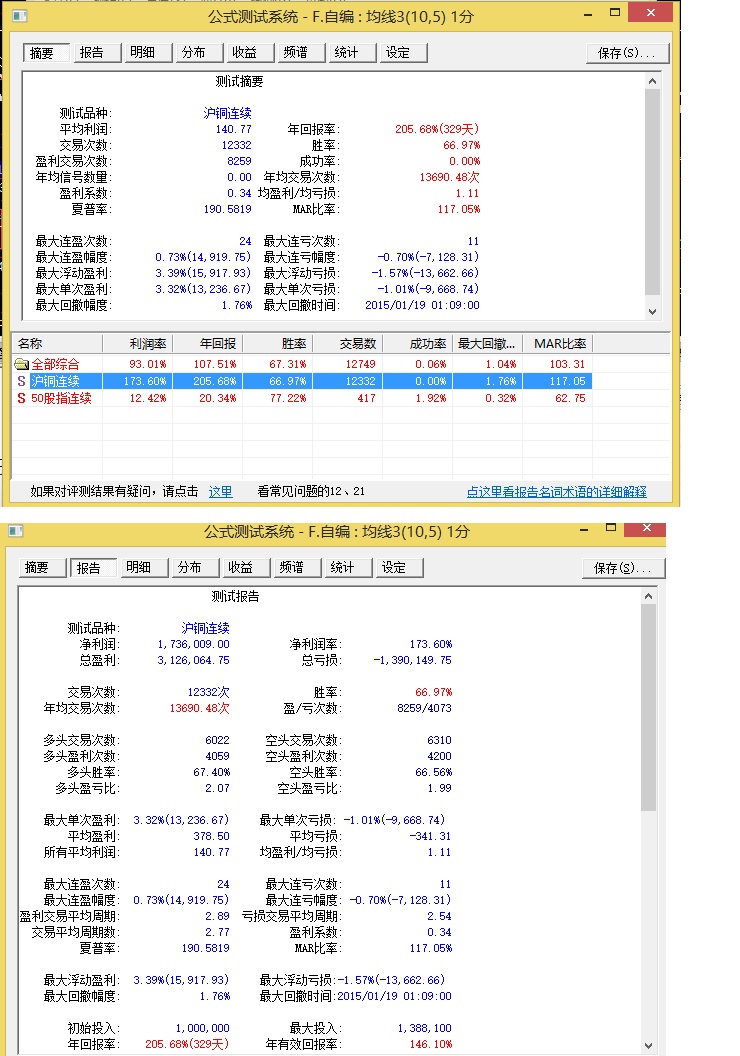The height and width of the screenshot is (1056, 740).
Task: Click 总盈利 value 3,126,064.75
Action: (193, 661)
